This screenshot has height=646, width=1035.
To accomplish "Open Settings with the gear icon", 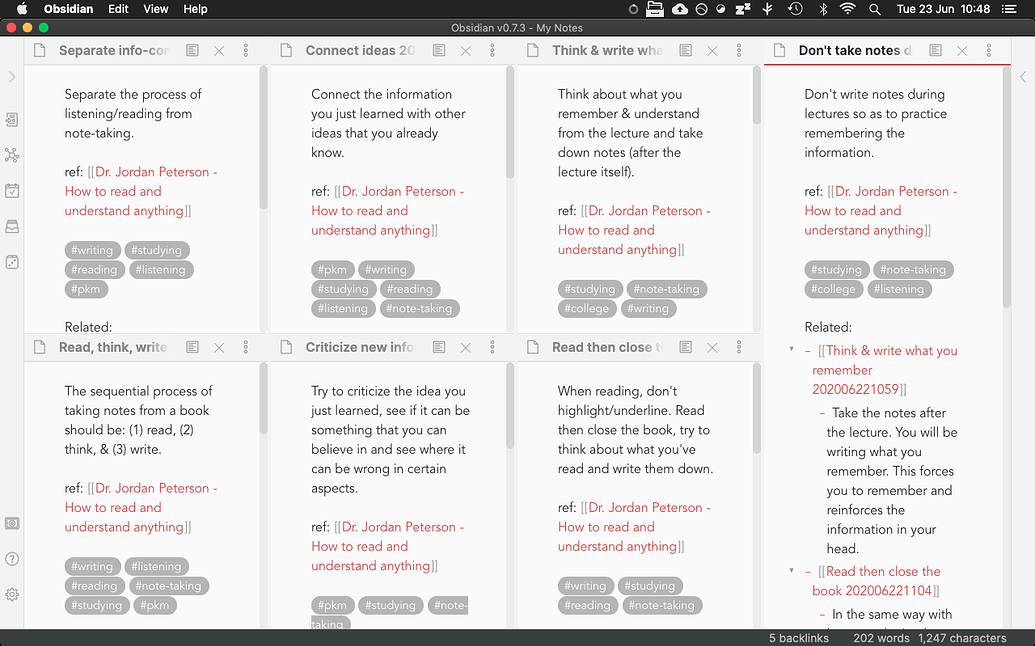I will tap(12, 594).
